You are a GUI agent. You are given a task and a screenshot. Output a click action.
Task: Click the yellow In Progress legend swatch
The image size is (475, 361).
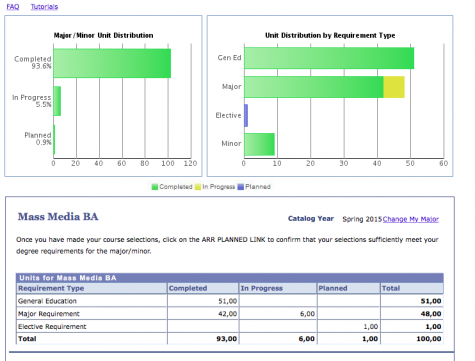click(198, 187)
